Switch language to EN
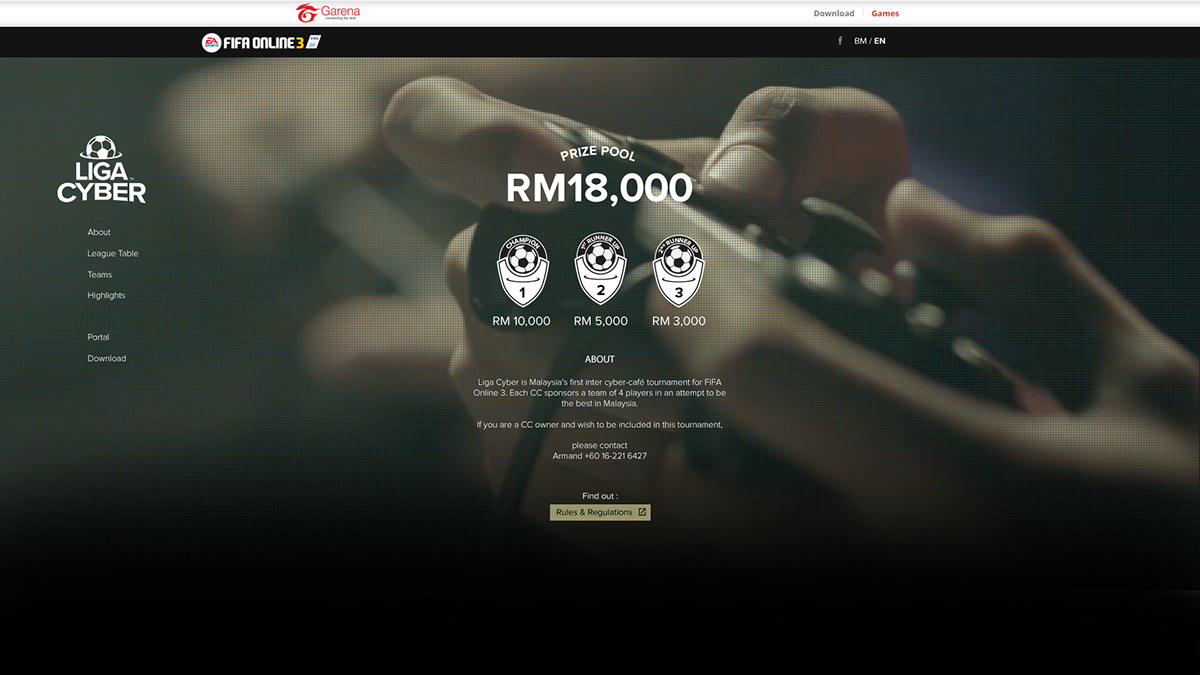Image resolution: width=1200 pixels, height=675 pixels. pyautogui.click(x=880, y=41)
